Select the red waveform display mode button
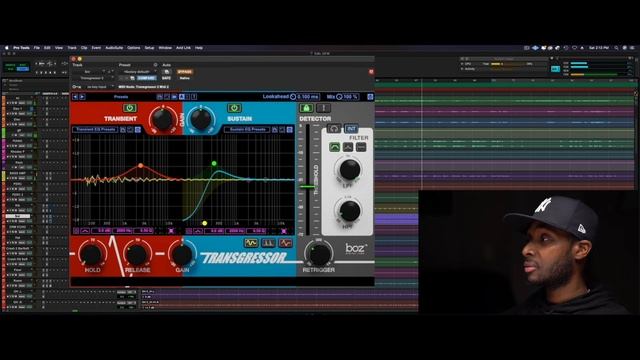Viewport: 640px width, 360px height. 285,243
